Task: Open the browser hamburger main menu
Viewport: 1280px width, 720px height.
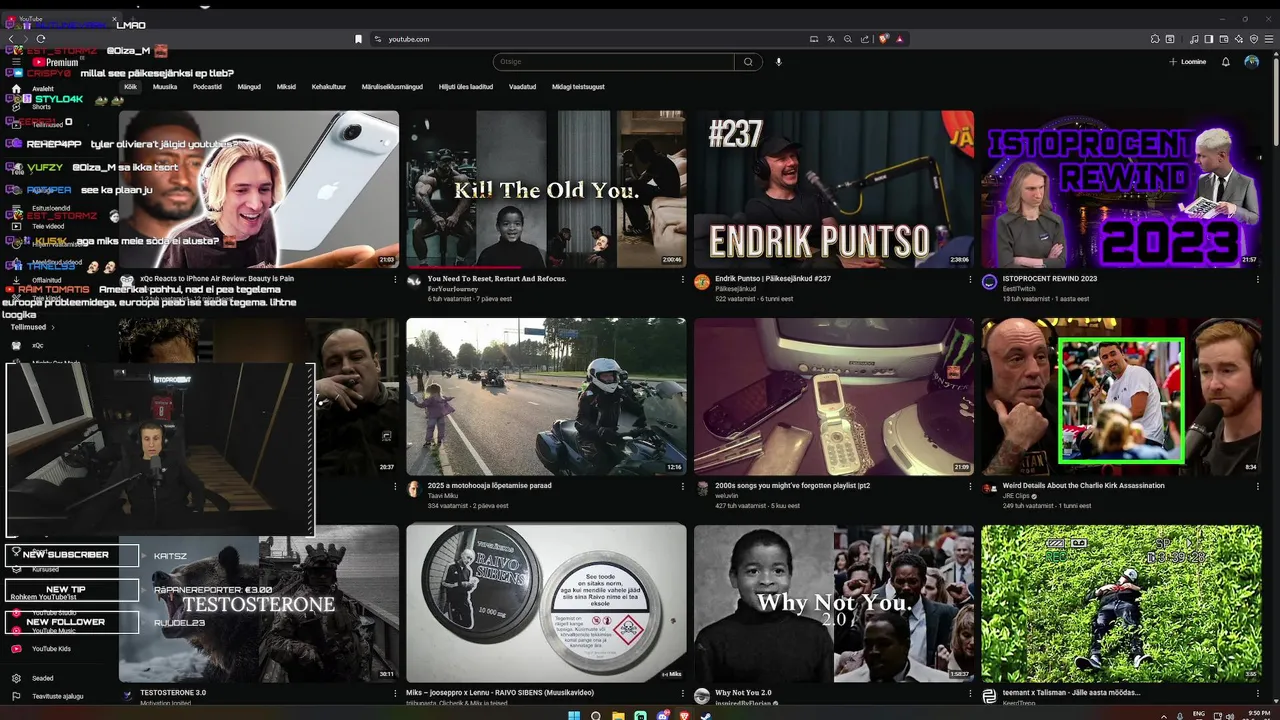Action: point(1268,39)
